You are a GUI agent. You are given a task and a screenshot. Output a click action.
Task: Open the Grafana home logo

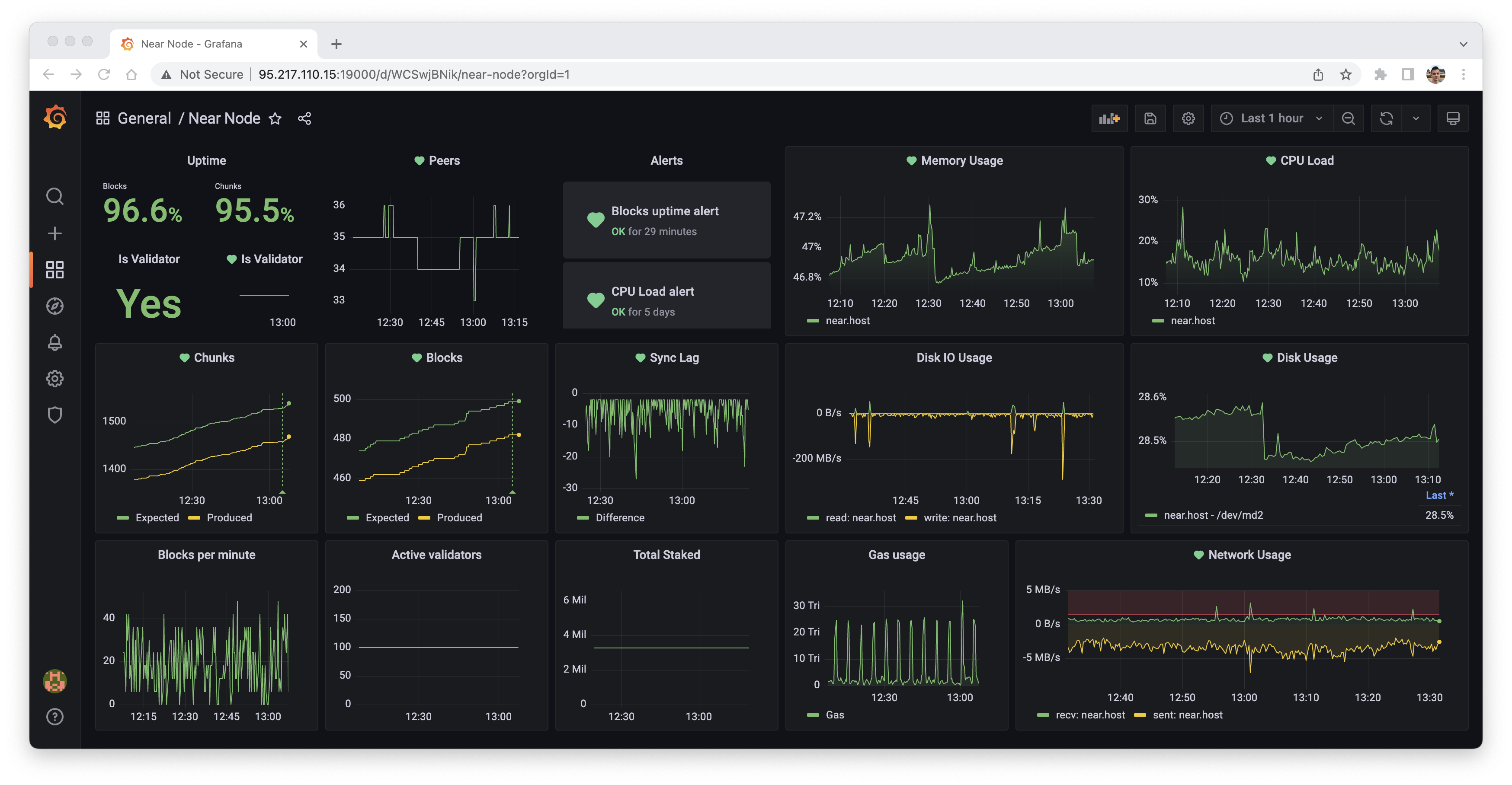(x=55, y=118)
